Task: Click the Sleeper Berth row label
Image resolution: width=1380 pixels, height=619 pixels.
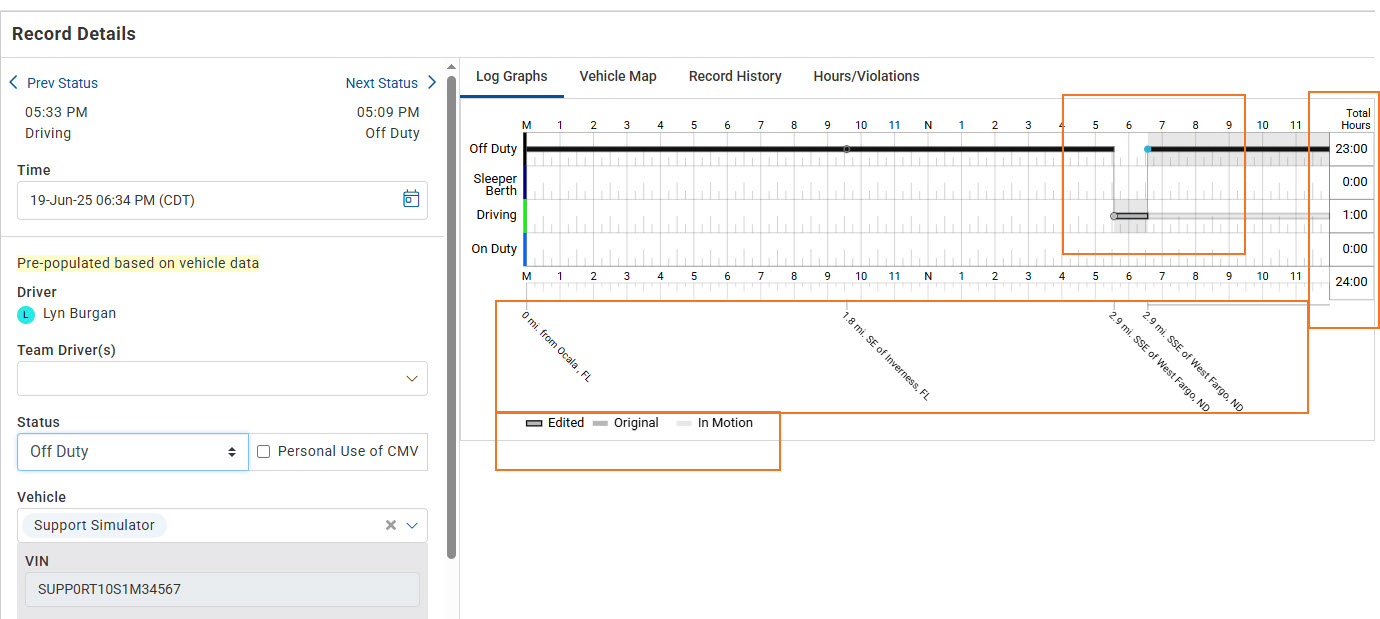Action: tap(495, 185)
